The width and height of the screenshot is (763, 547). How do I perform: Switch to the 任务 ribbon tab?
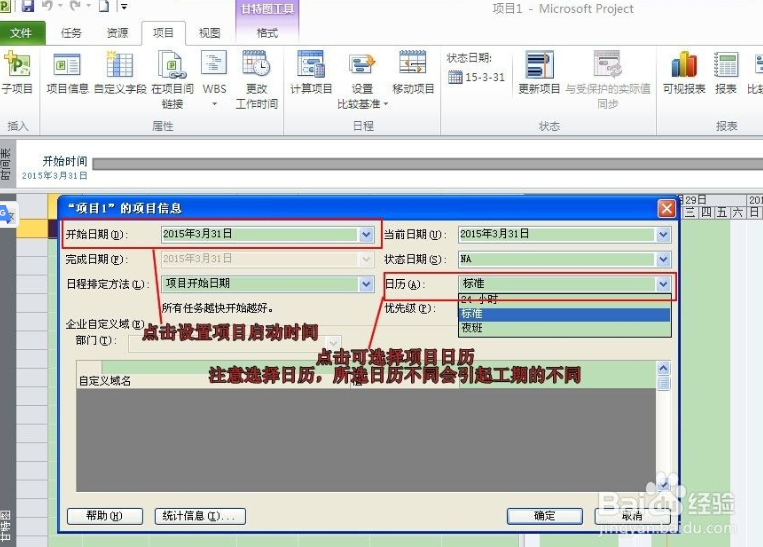click(x=72, y=33)
